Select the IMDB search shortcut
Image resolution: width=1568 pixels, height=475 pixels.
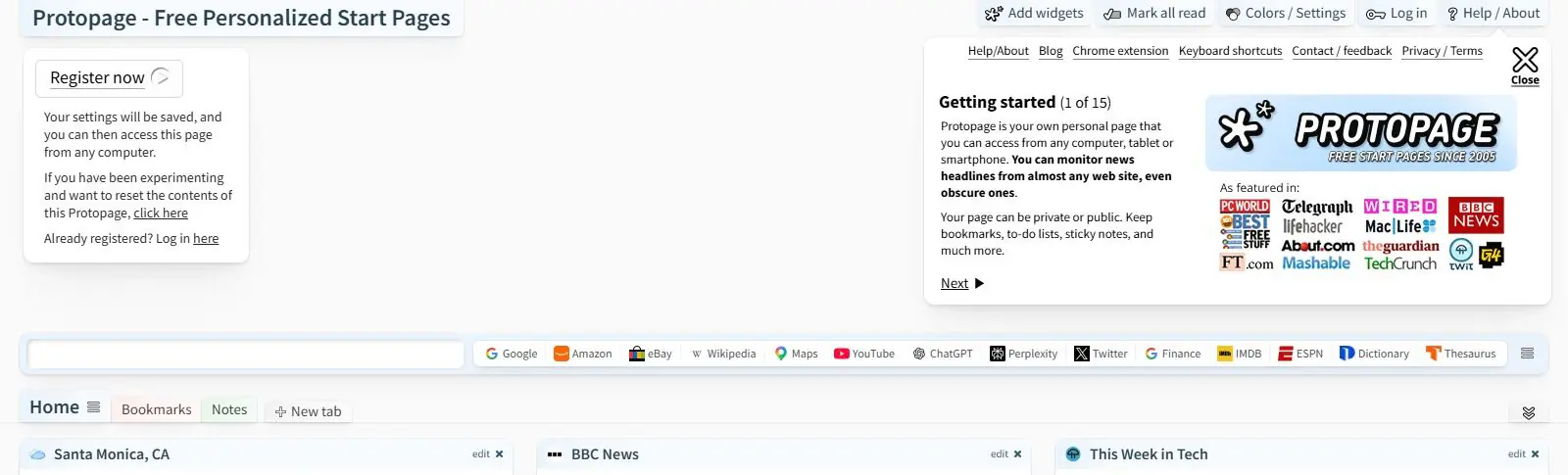coord(1240,355)
